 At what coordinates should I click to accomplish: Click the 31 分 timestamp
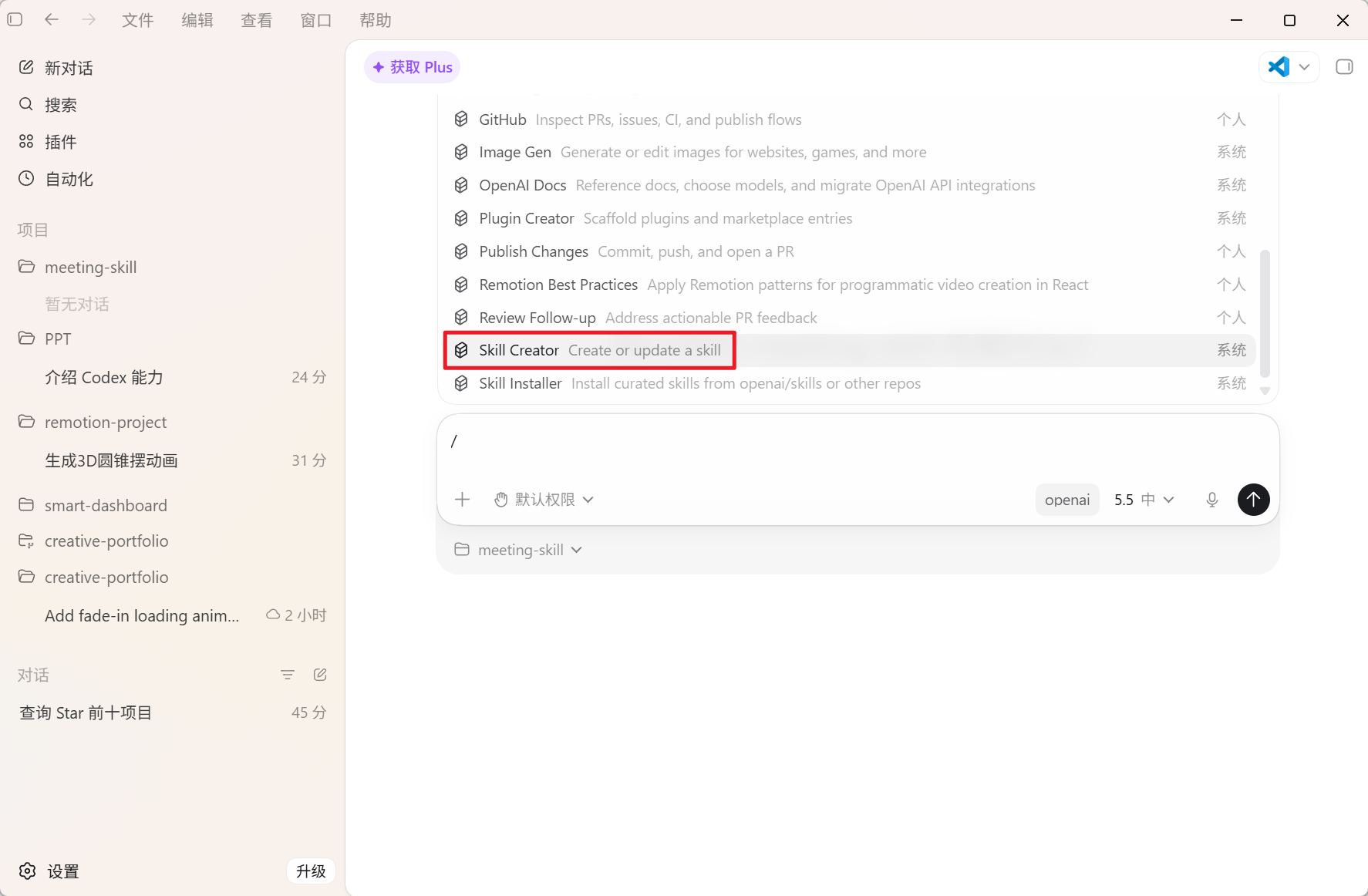point(309,460)
